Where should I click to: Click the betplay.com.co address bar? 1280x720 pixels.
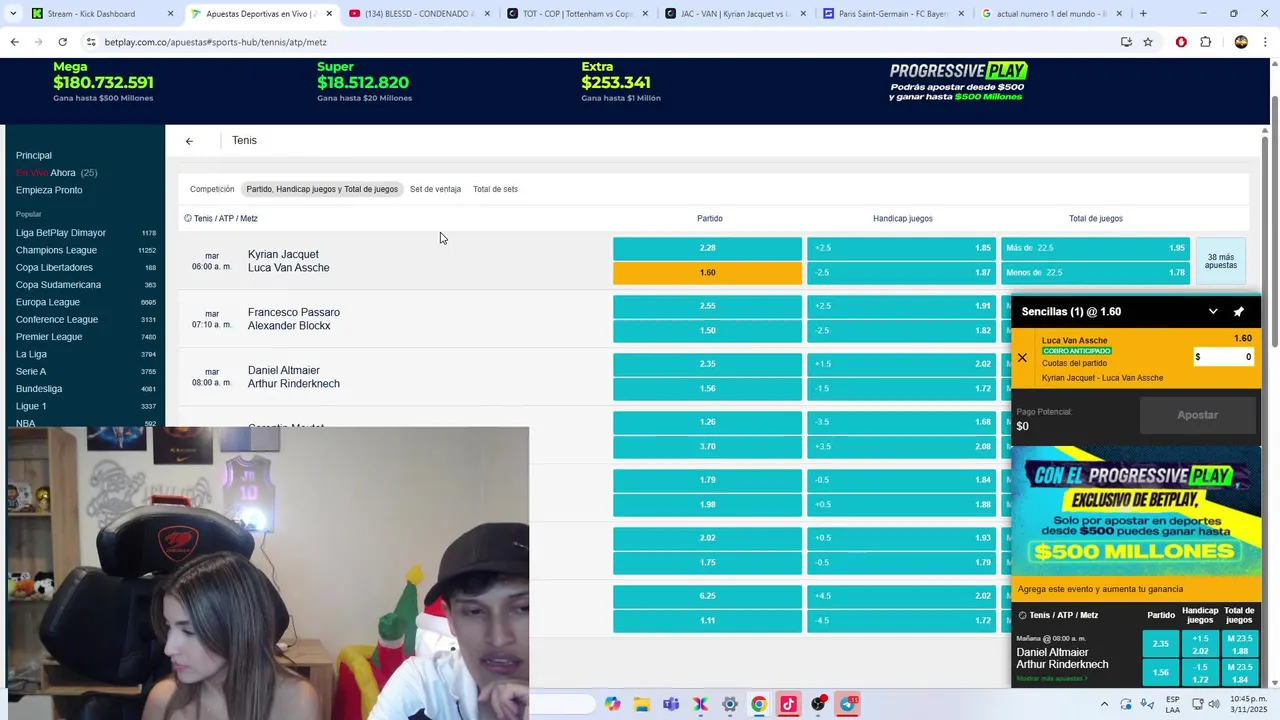click(x=600, y=42)
